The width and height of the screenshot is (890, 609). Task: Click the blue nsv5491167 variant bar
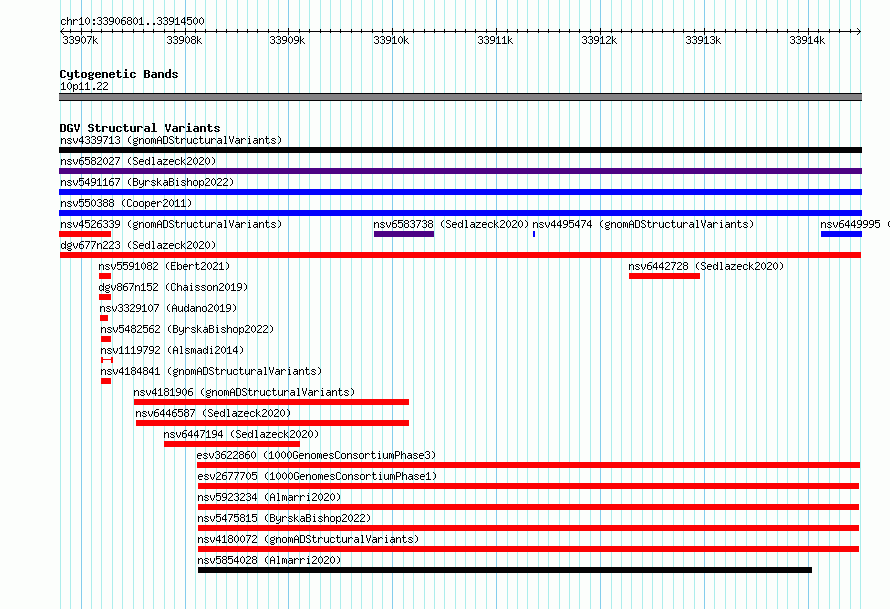pos(460,192)
